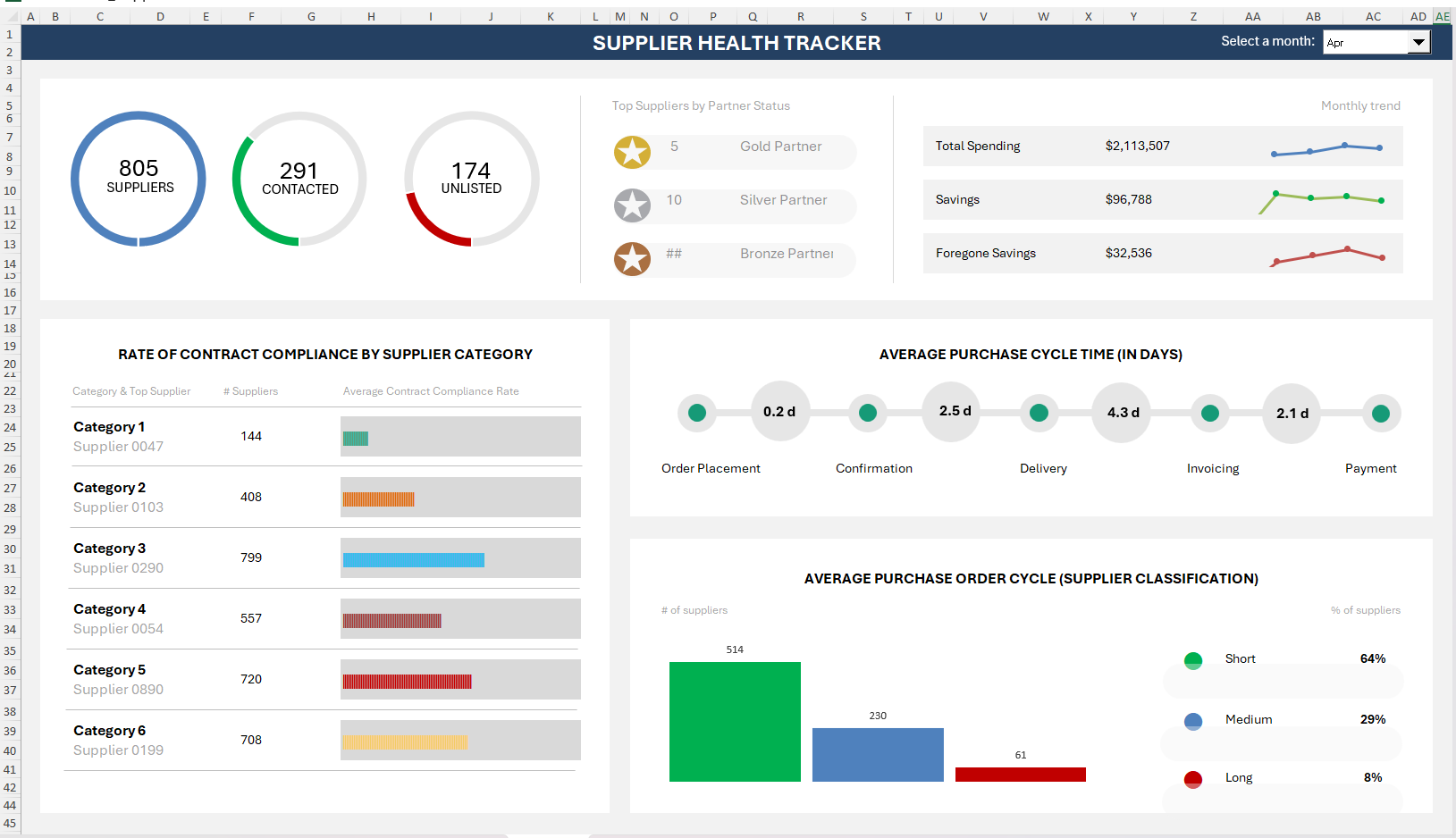Screen dimensions: 1456x838
Task: Select the blue 230 suppliers bar
Action: point(878,755)
